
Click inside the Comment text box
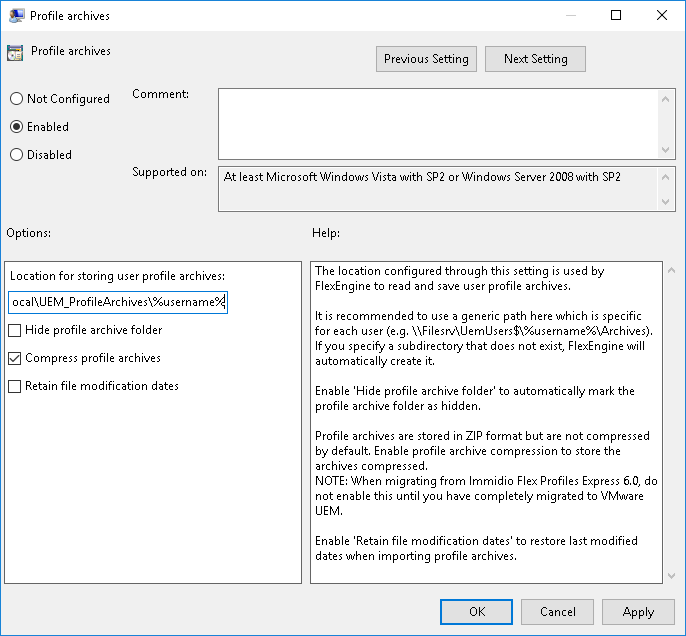click(x=438, y=122)
